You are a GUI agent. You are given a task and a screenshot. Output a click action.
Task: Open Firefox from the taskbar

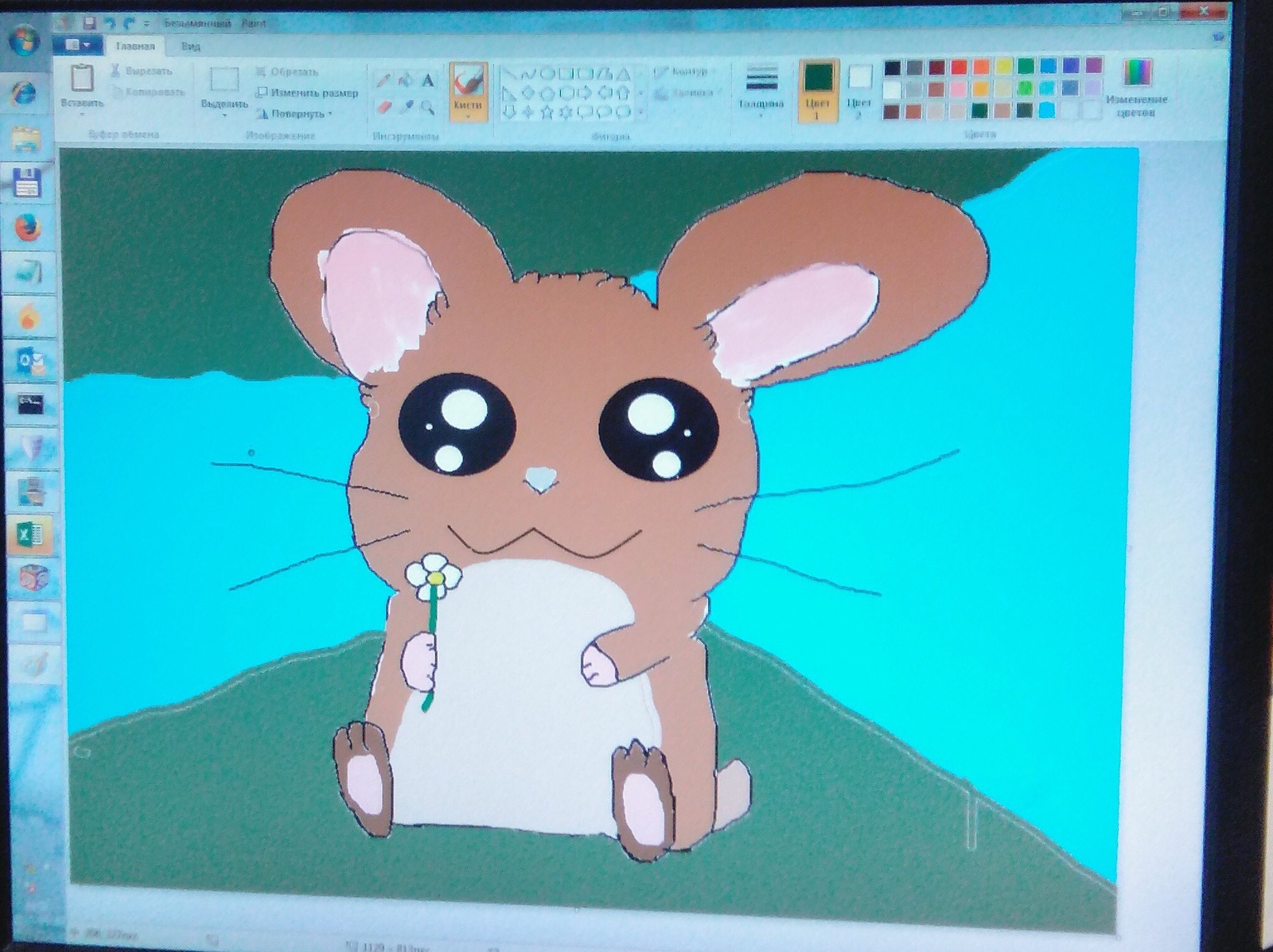click(x=27, y=229)
